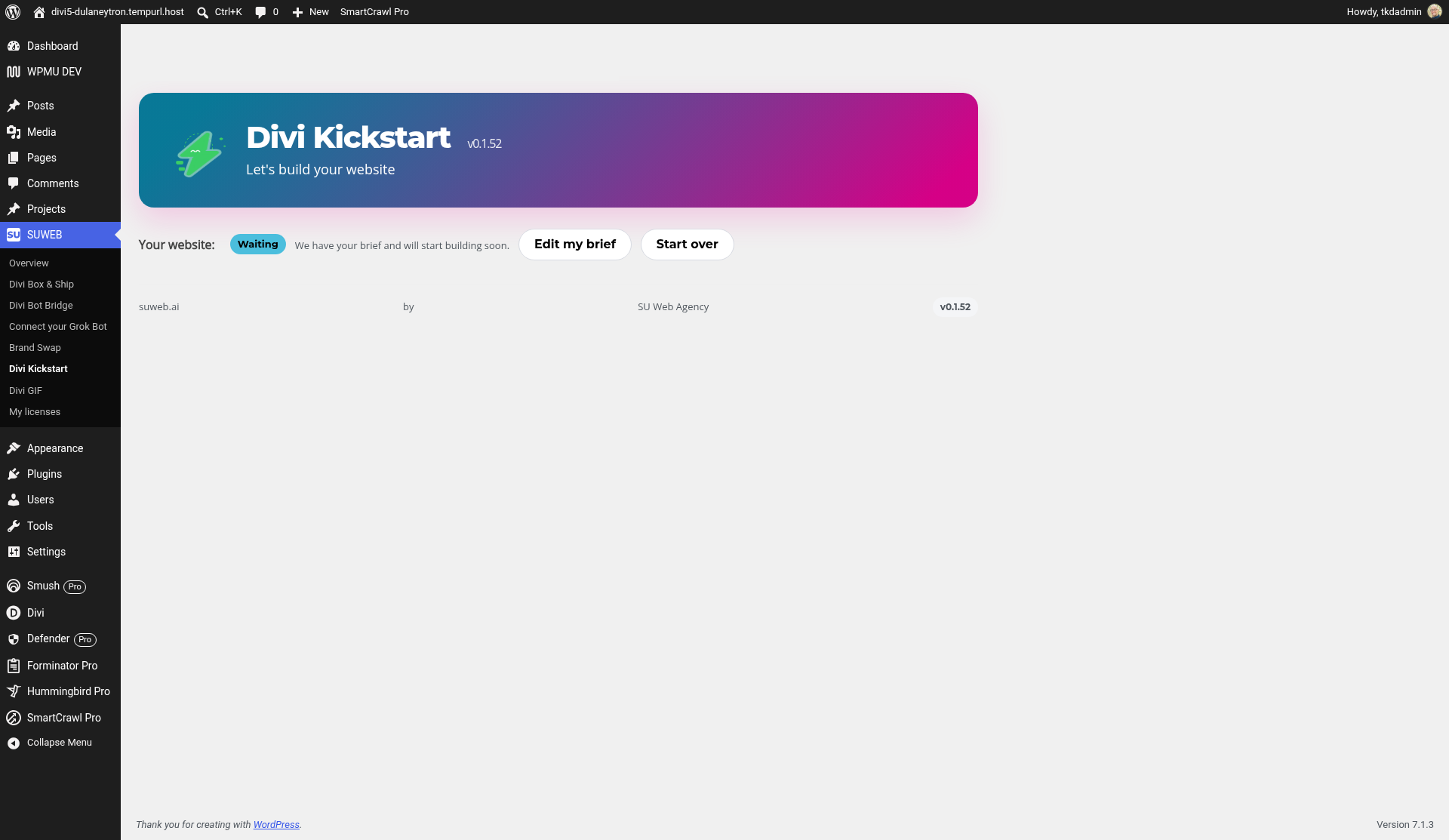Click the Posts pin icon
This screenshot has height=840, width=1449.
(x=14, y=106)
